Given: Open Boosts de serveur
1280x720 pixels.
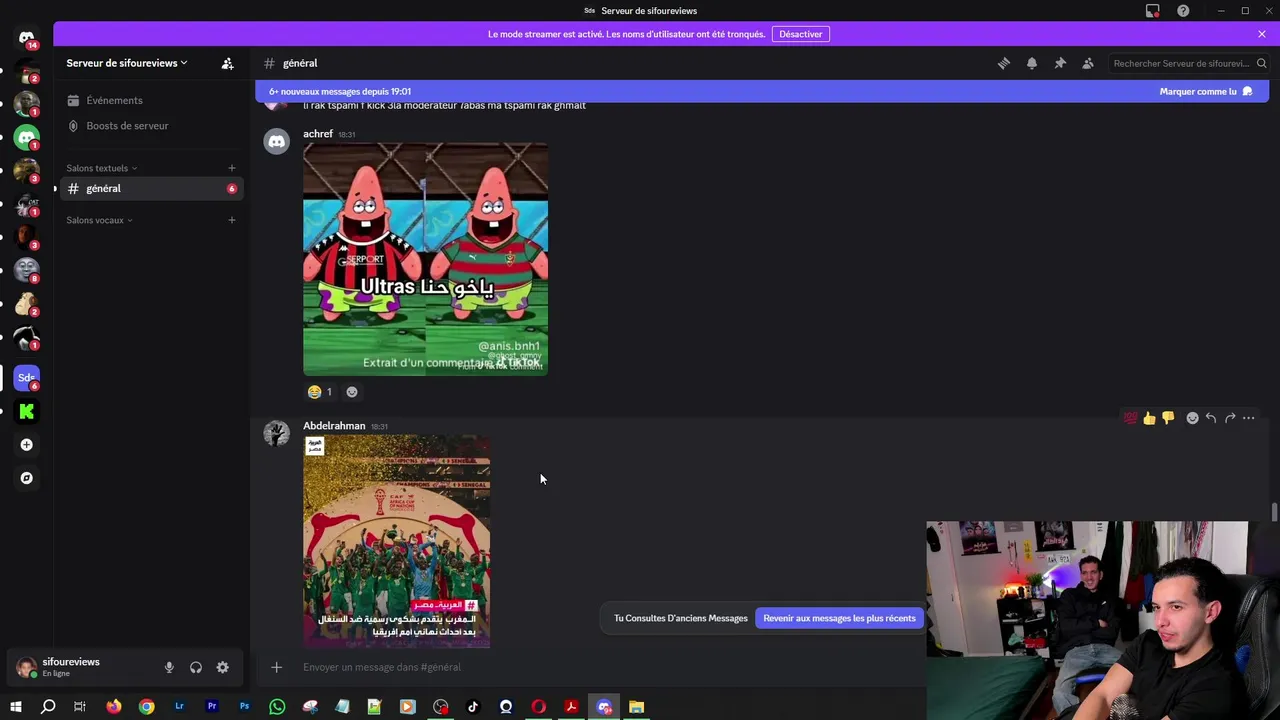Looking at the screenshot, I should tap(150, 126).
